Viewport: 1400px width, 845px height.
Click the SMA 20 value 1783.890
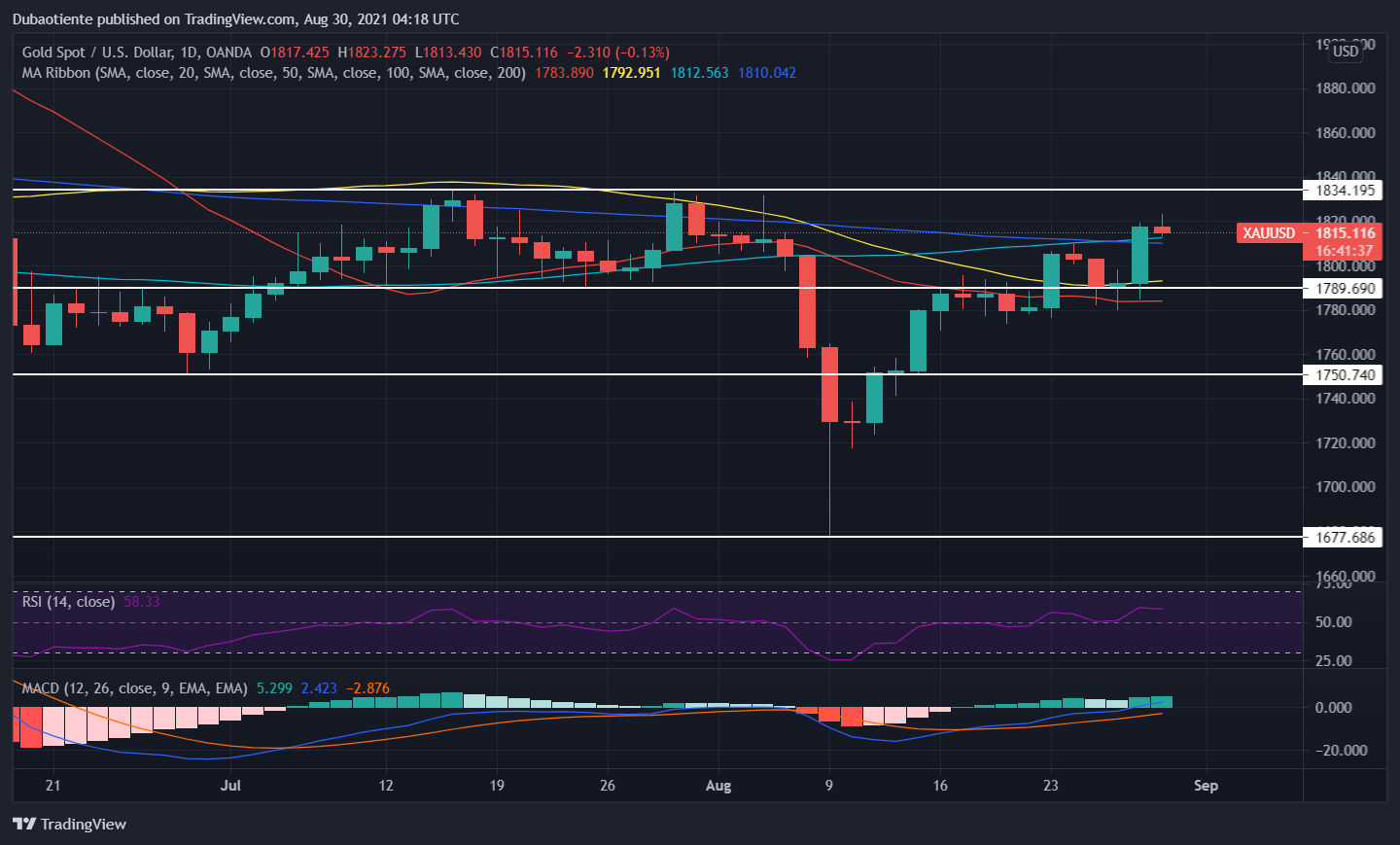[x=564, y=73]
